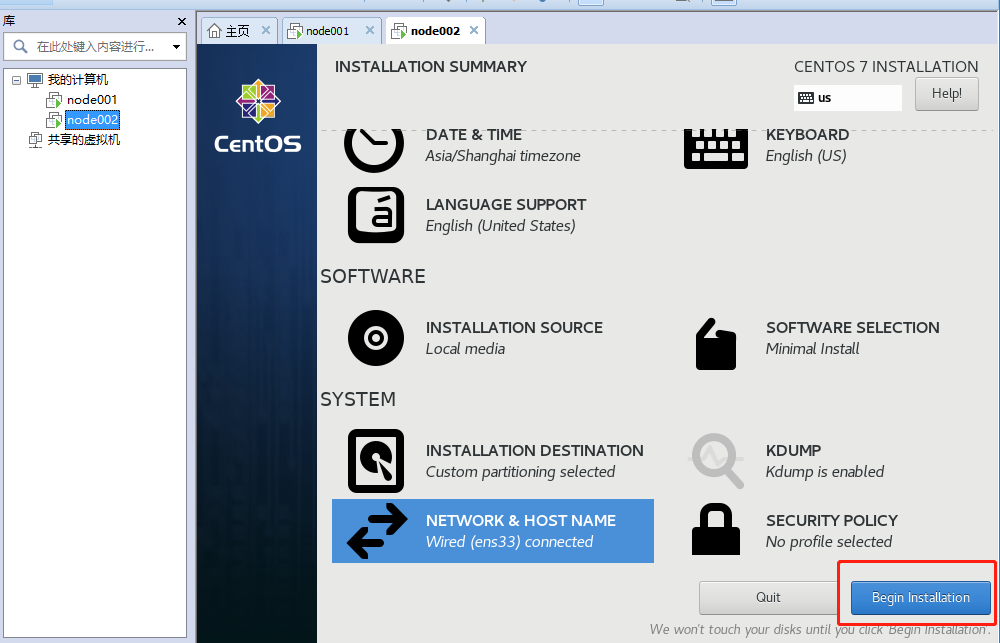Collapse the 我的计算机 tree node

point(16,80)
